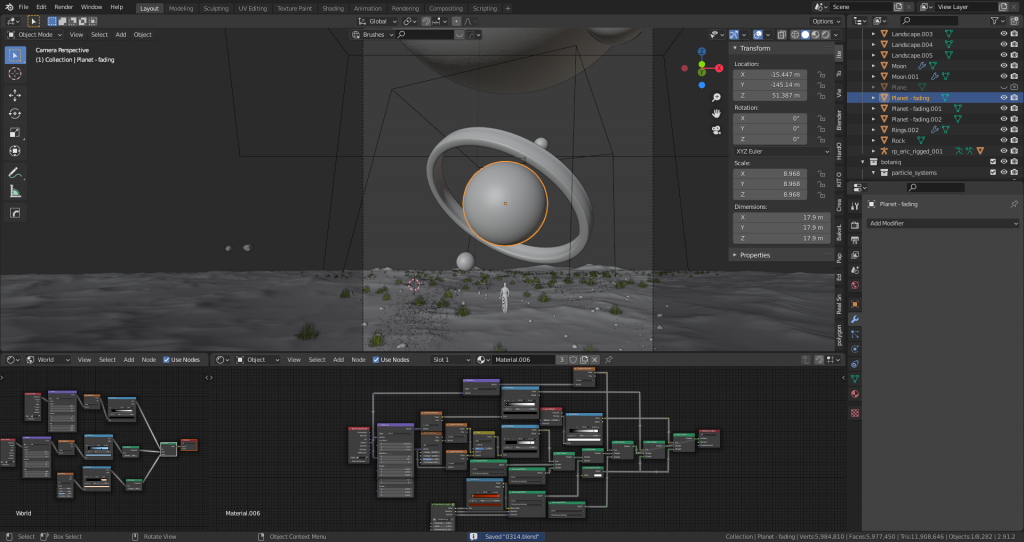
Task: Choose the Scale tool
Action: (x=14, y=133)
